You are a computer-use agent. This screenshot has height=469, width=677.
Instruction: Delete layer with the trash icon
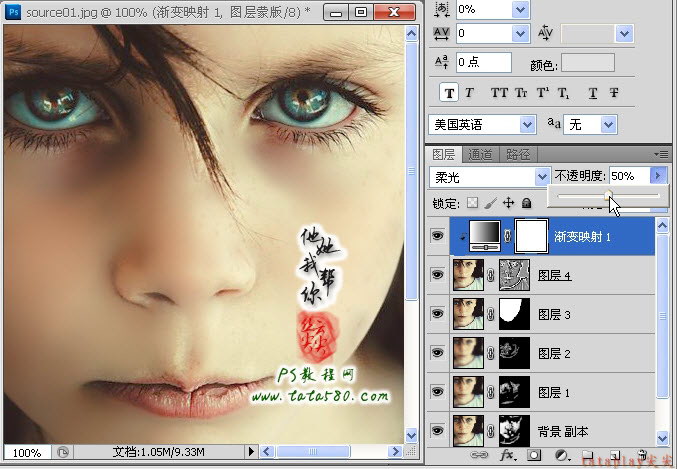pyautogui.click(x=642, y=455)
